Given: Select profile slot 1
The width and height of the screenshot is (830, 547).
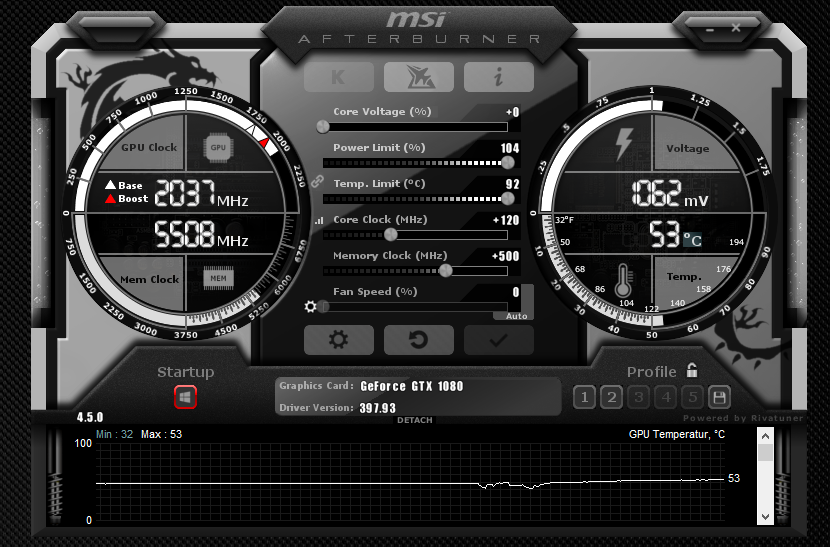Looking at the screenshot, I should click(x=584, y=397).
